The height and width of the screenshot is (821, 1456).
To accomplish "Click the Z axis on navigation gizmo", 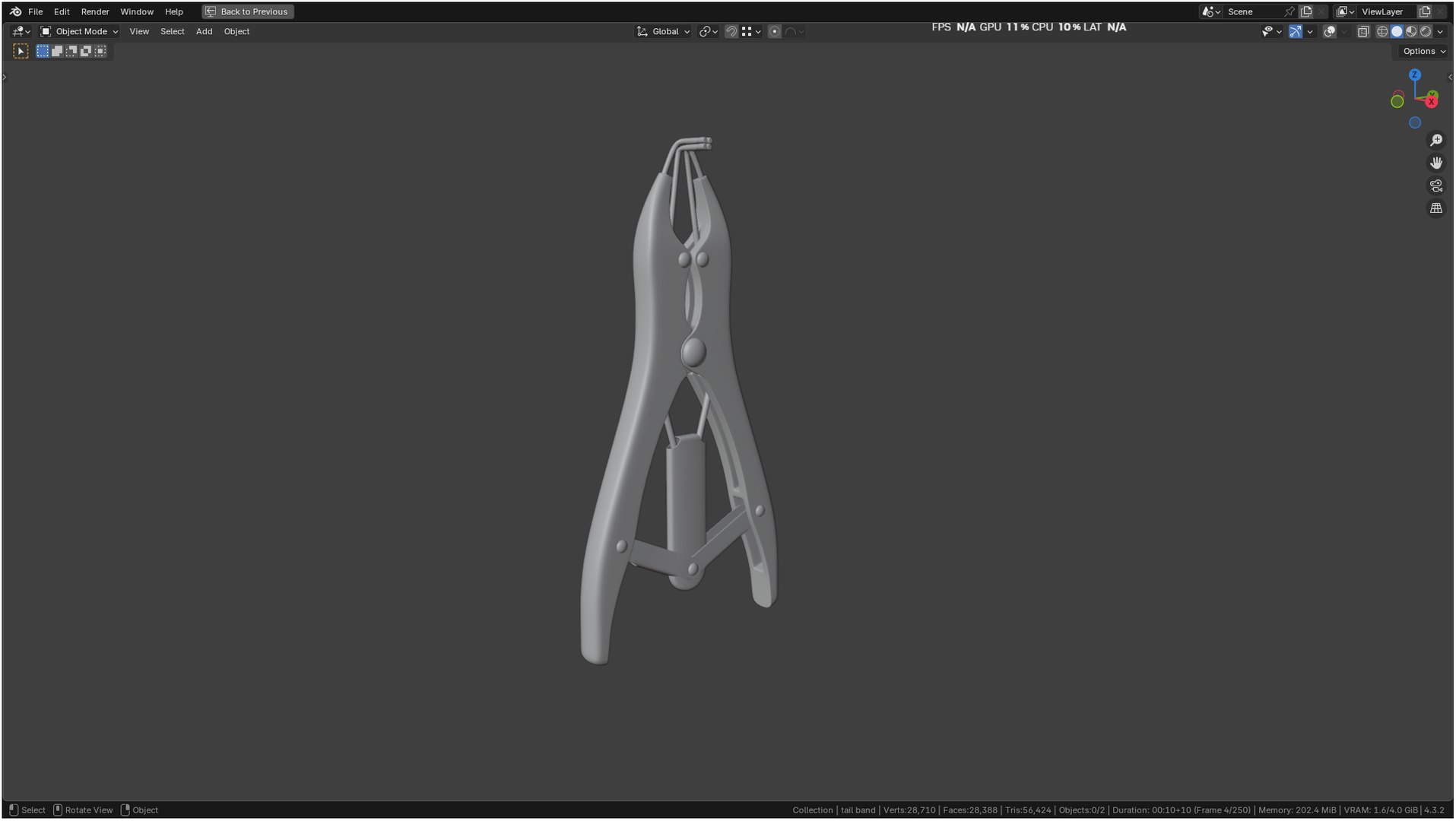I will 1414,74.
